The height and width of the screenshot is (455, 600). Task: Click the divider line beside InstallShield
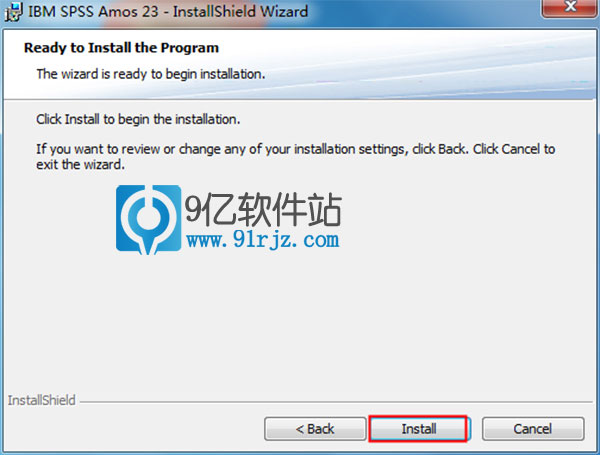click(x=336, y=402)
